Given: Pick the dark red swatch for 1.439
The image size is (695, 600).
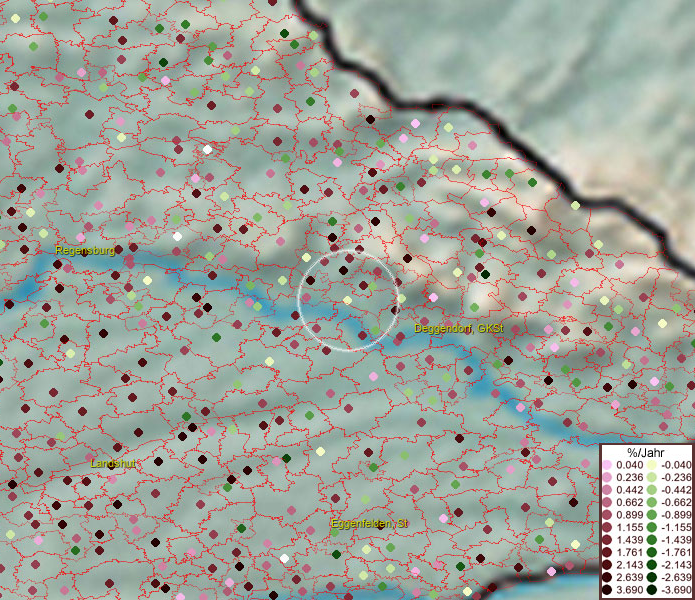Looking at the screenshot, I should point(607,540).
